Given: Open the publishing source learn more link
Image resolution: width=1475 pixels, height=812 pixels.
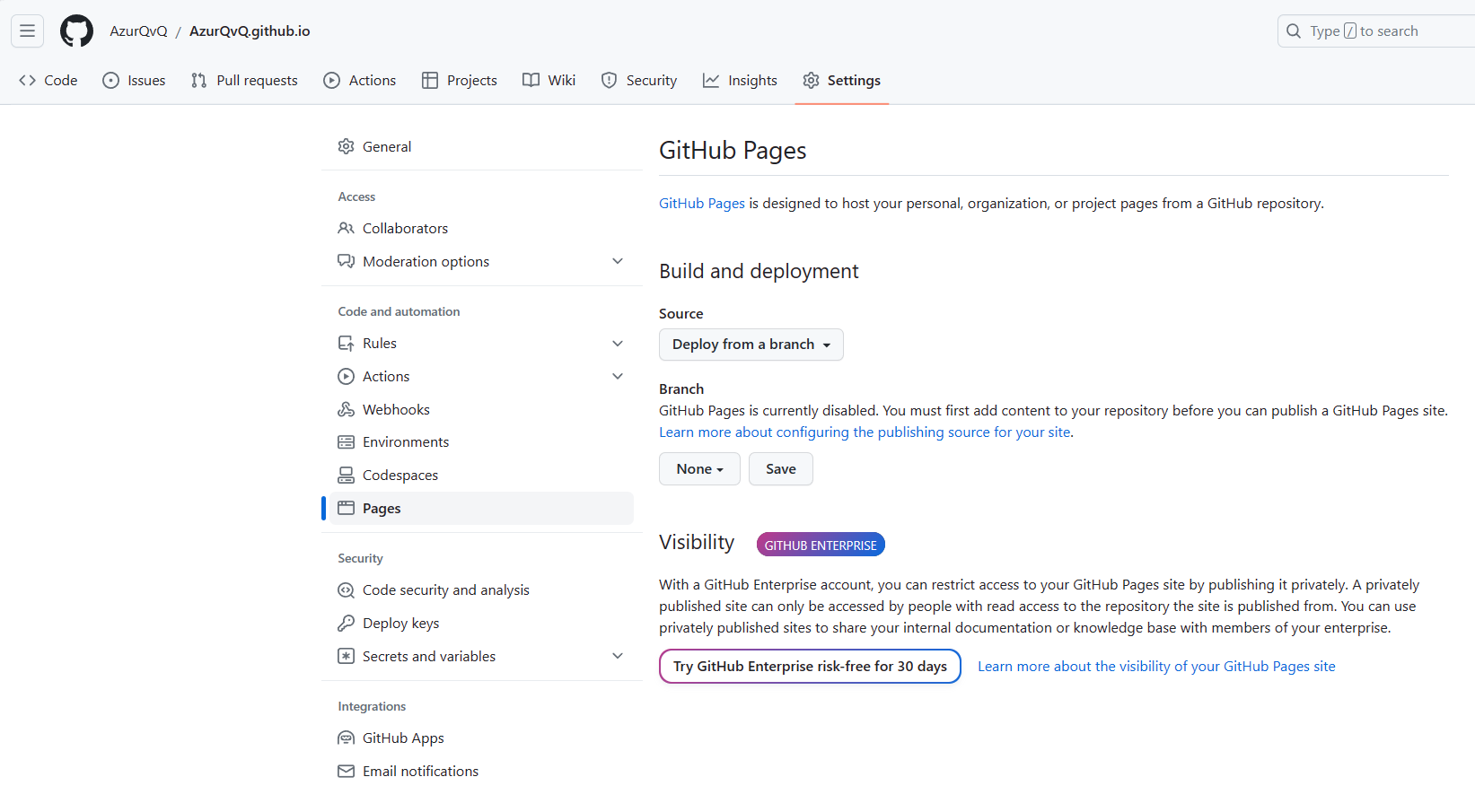Looking at the screenshot, I should (865, 432).
